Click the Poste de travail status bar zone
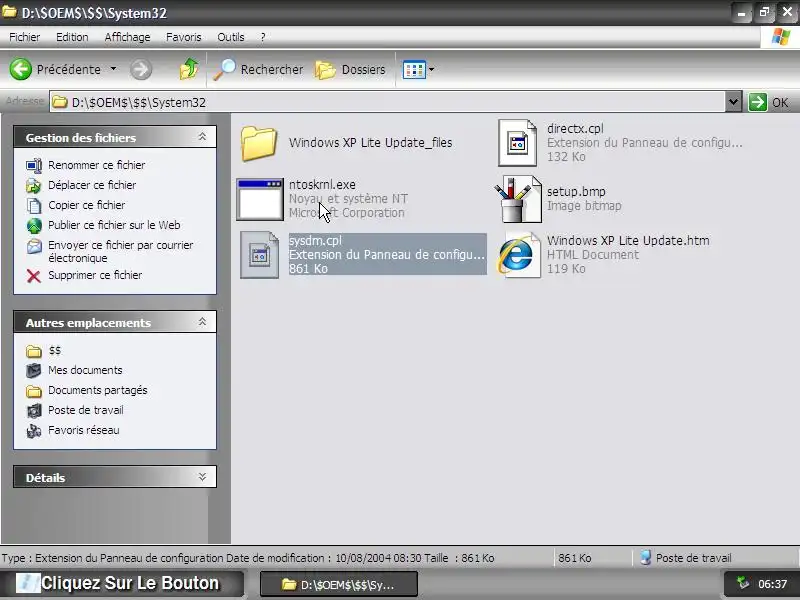This screenshot has height=600, width=800. 714,558
